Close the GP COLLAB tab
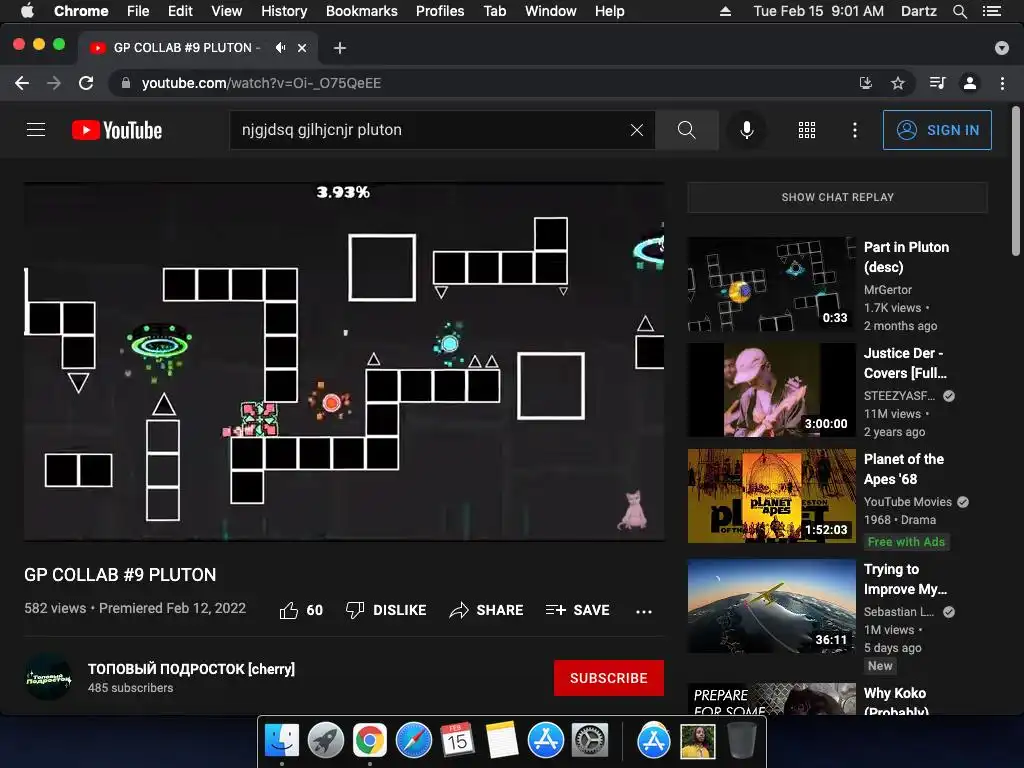1024x768 pixels. coord(302,48)
